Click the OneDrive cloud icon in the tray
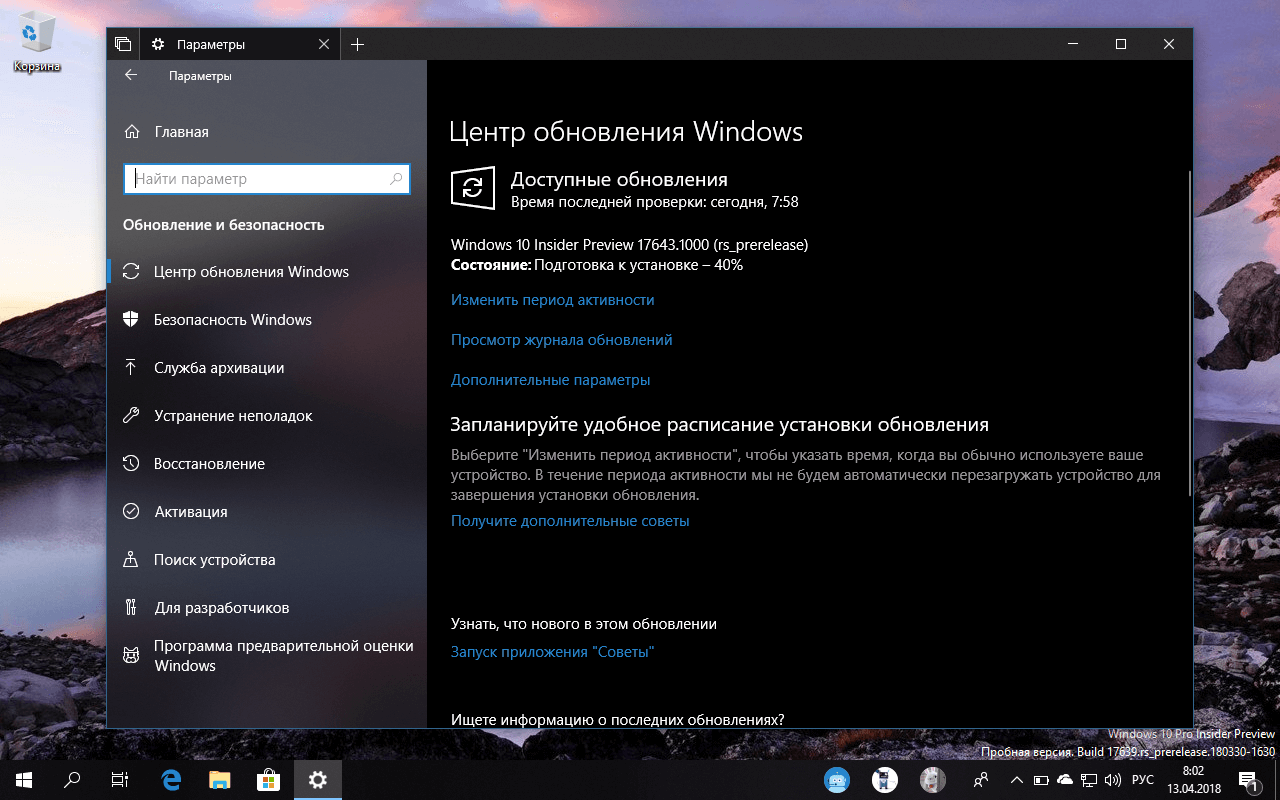1280x800 pixels. (1065, 780)
